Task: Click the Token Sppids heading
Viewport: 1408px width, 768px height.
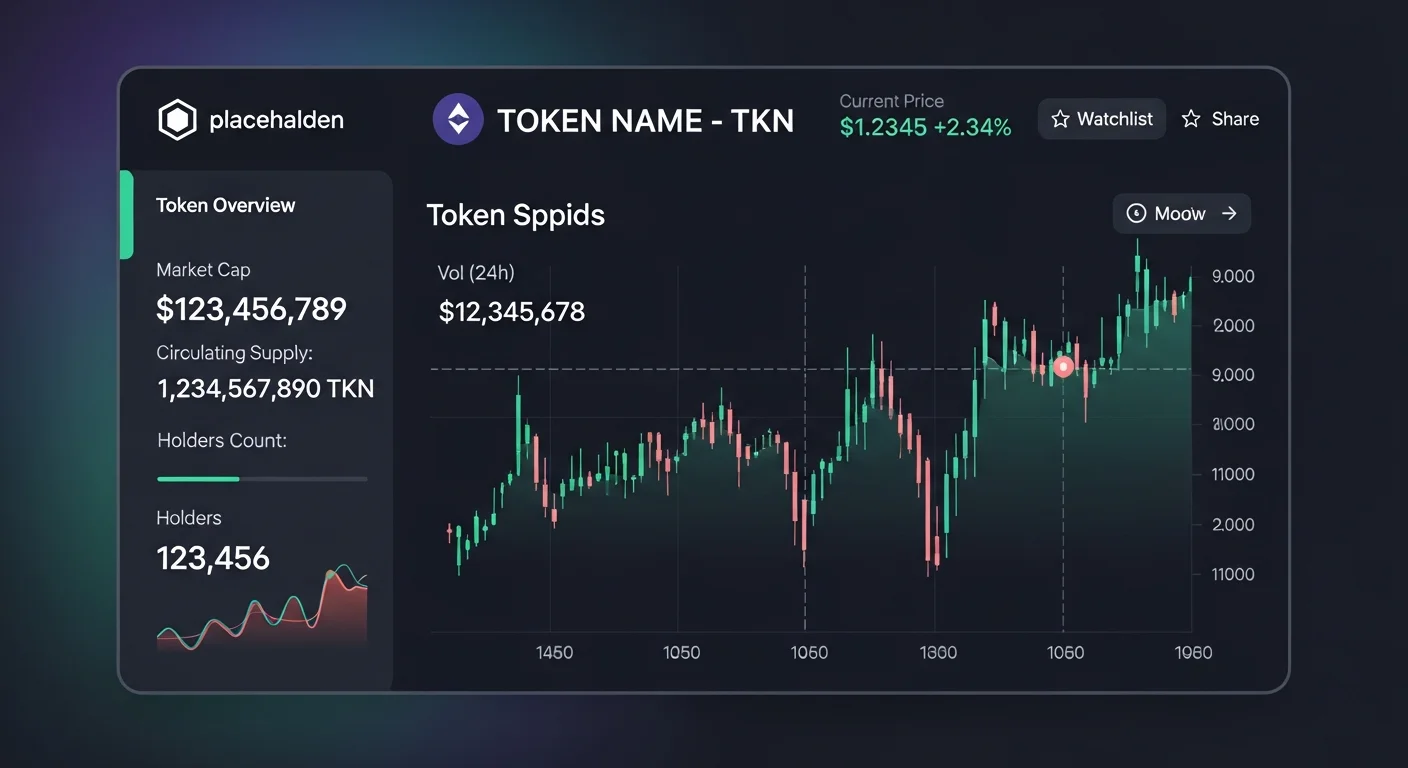Action: (x=516, y=215)
